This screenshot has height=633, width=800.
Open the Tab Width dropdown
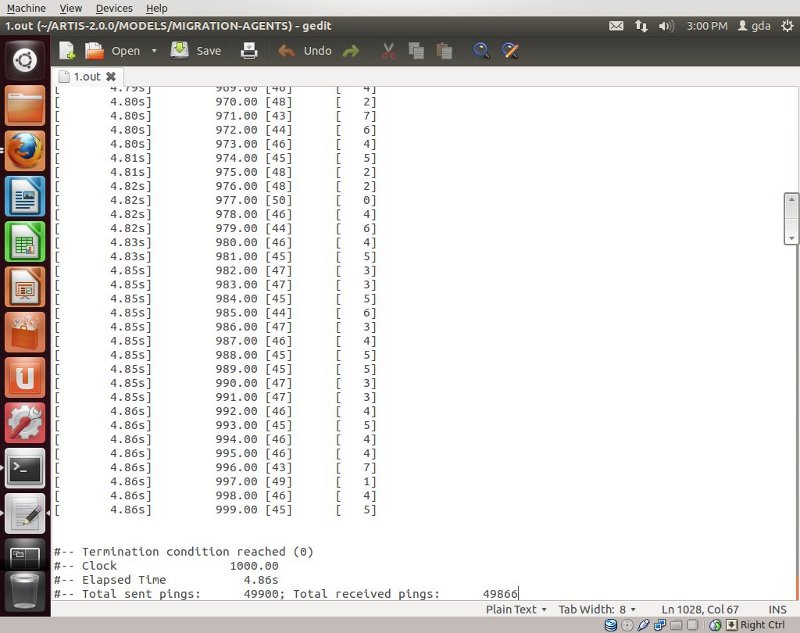pos(598,609)
